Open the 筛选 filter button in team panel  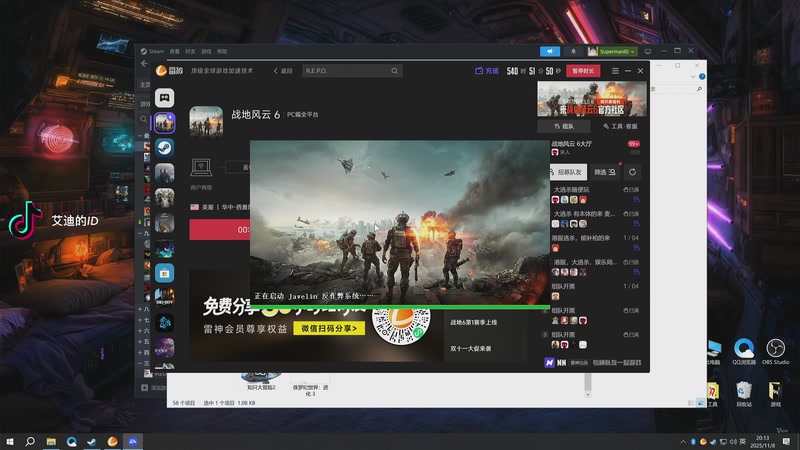tap(605, 172)
